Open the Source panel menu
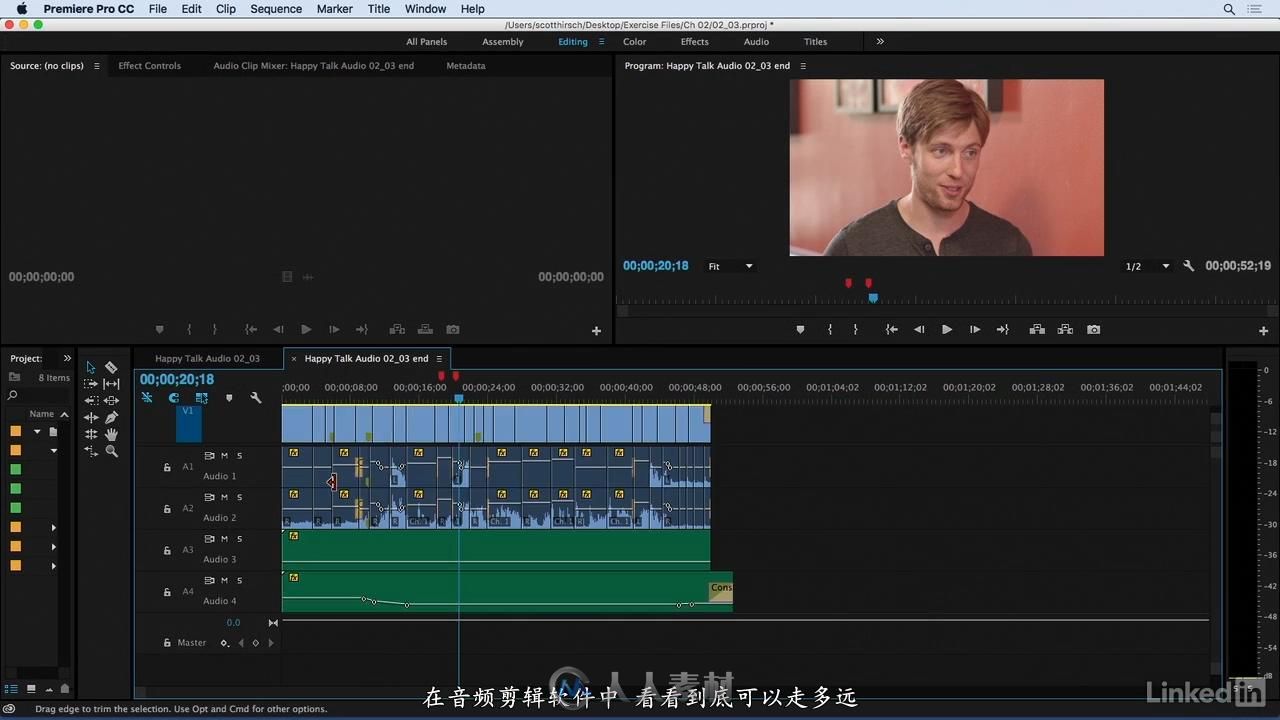Screen dimensions: 1280x720 pyautogui.click(x=97, y=66)
